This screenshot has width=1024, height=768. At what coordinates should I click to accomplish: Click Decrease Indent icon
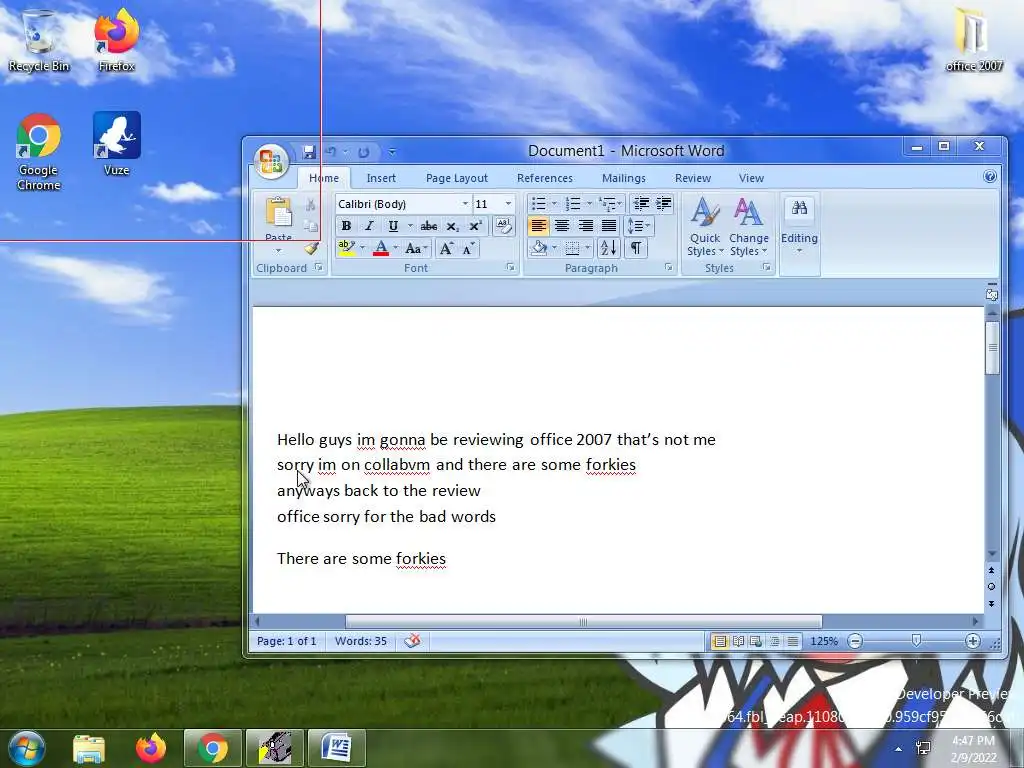tap(641, 204)
